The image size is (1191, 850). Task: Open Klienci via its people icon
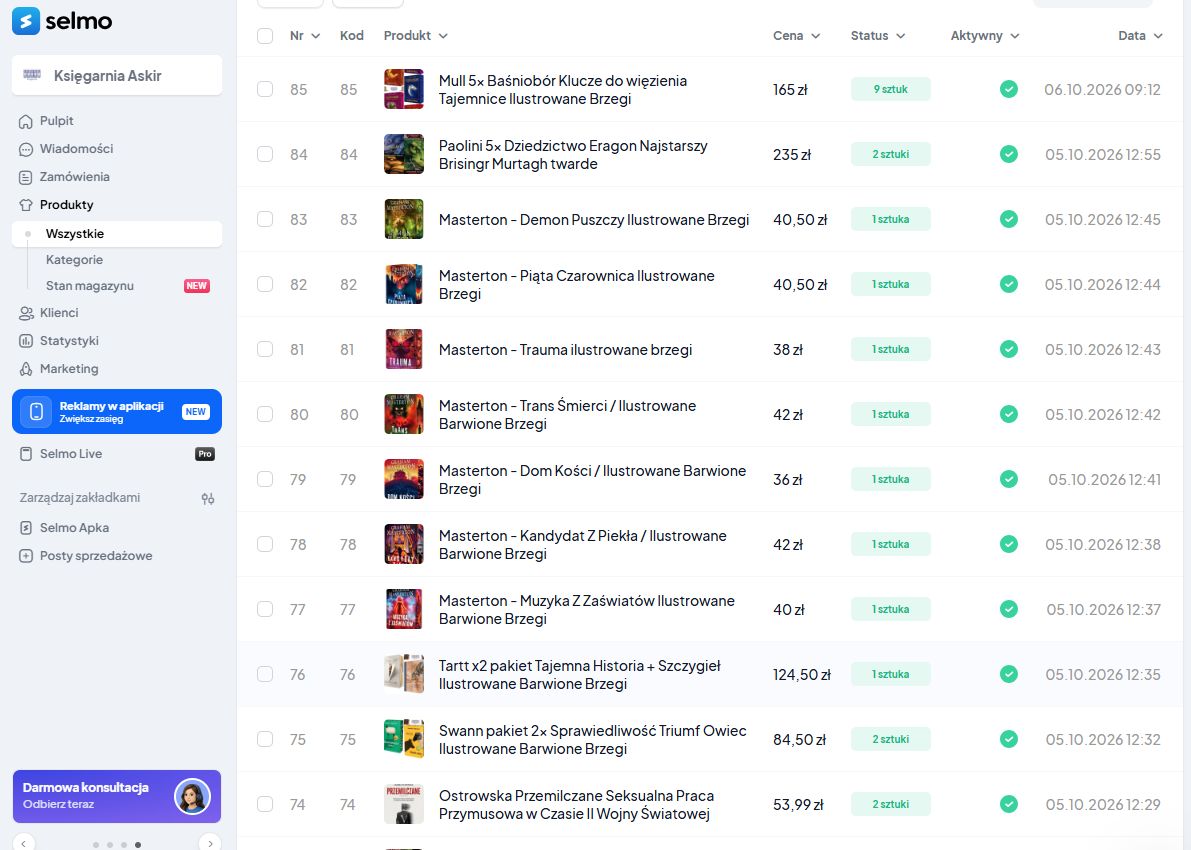coord(26,313)
